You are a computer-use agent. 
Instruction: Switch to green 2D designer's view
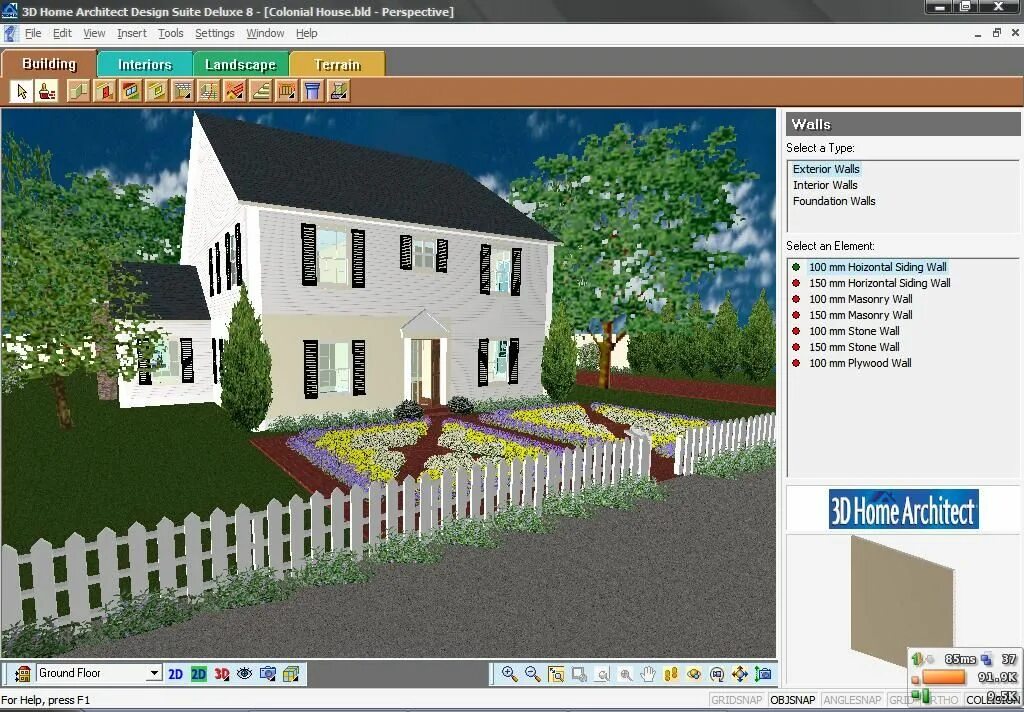click(199, 673)
